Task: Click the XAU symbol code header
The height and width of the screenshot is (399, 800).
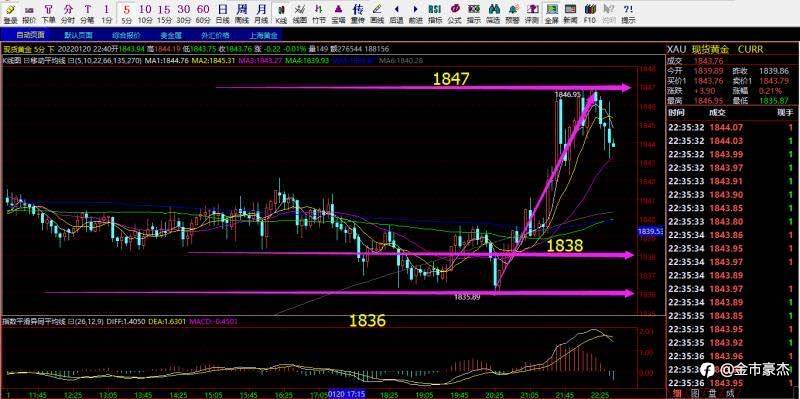Action: 676,49
